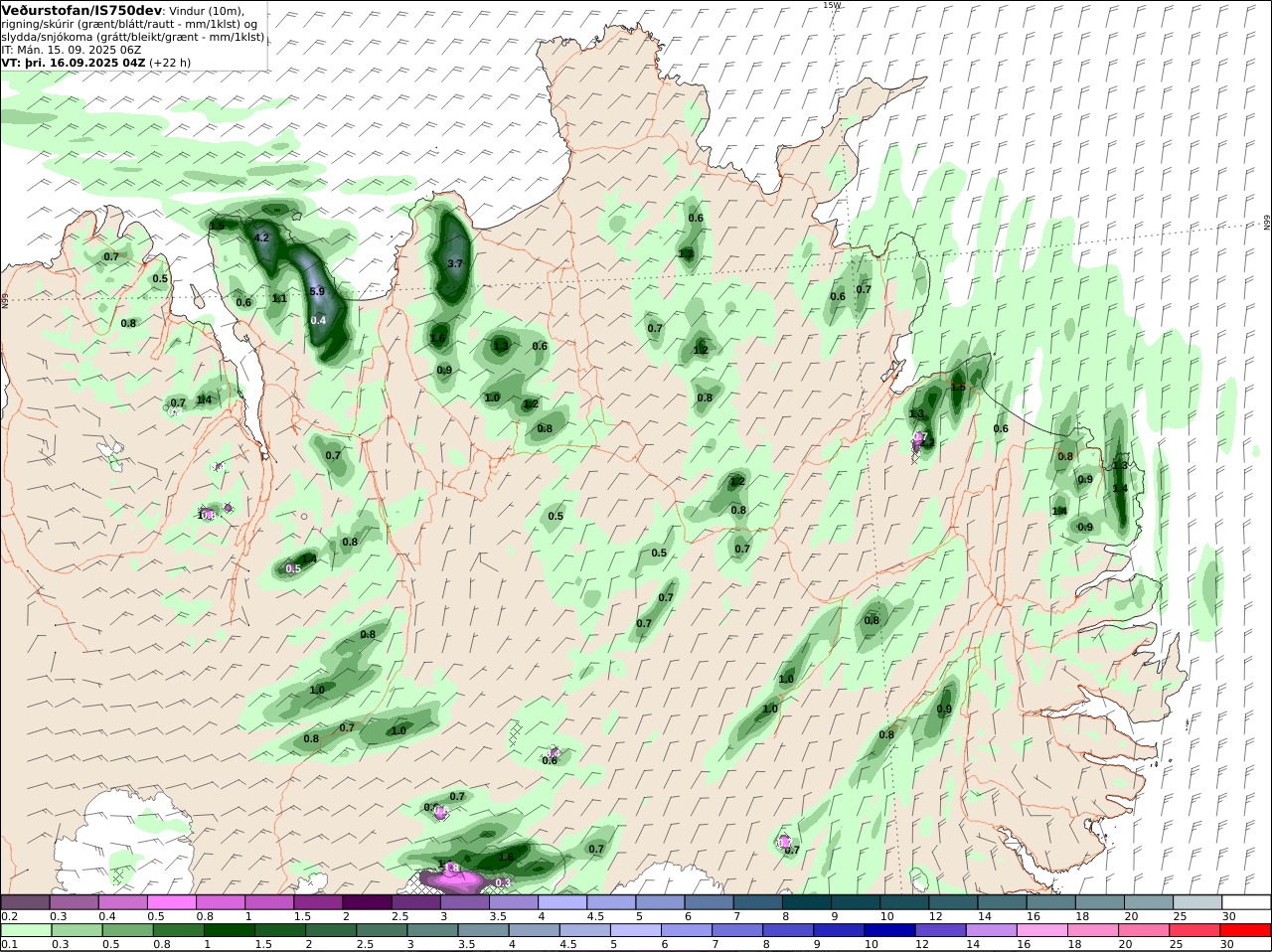Image resolution: width=1272 pixels, height=952 pixels.
Task: Click the violet rain swatch labeled 12
Action: pyautogui.click(x=941, y=931)
